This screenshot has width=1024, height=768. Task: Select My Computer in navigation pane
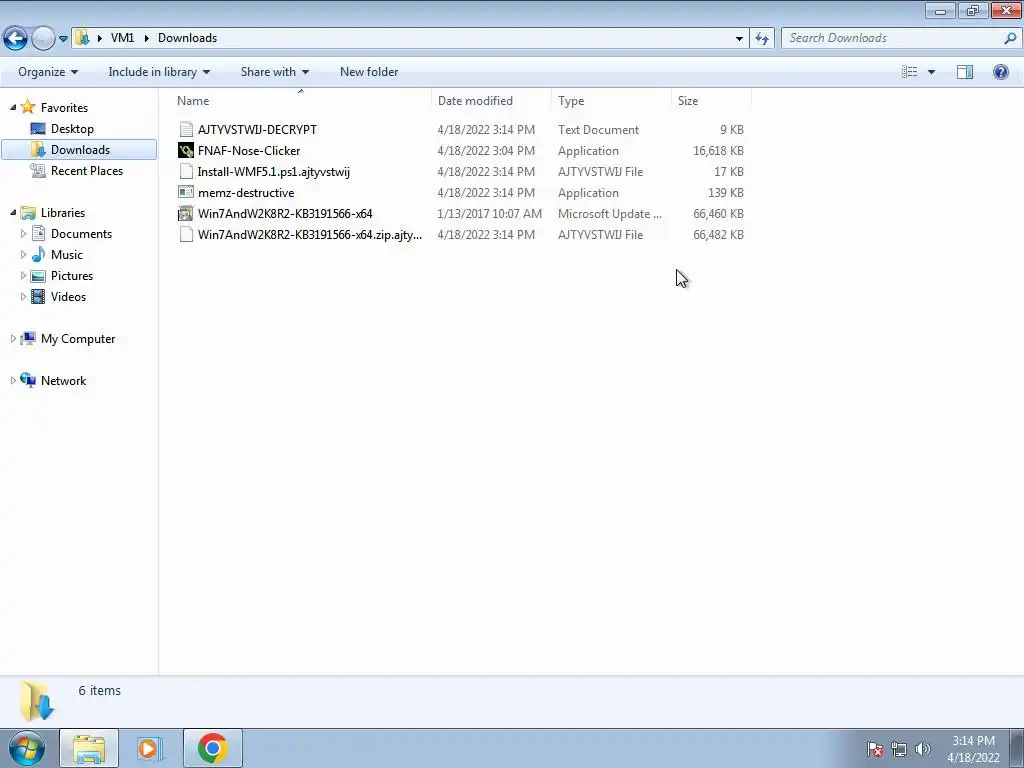tap(78, 338)
